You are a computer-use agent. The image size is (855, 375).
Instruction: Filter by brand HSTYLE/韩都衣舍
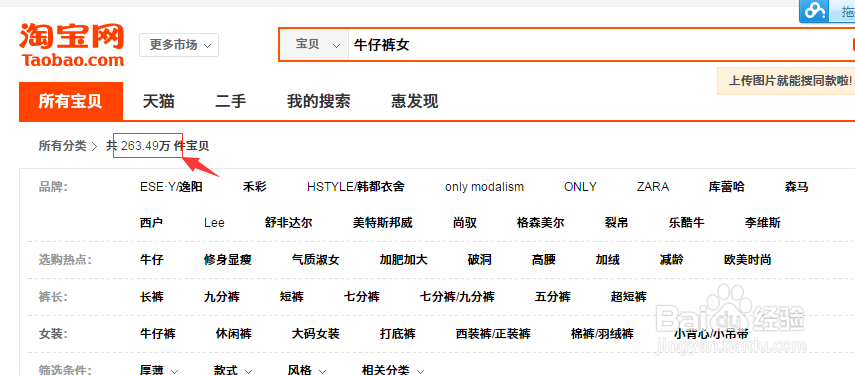coord(356,188)
